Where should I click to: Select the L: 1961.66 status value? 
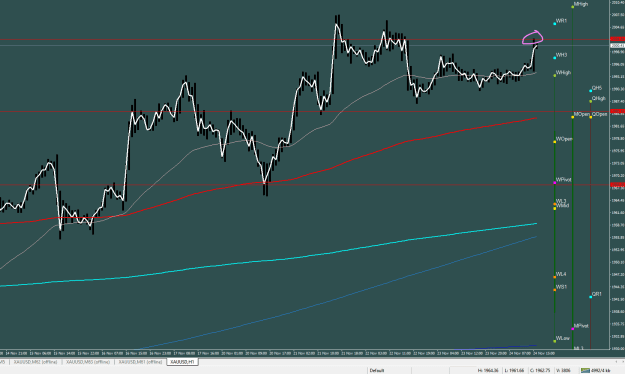coord(514,370)
